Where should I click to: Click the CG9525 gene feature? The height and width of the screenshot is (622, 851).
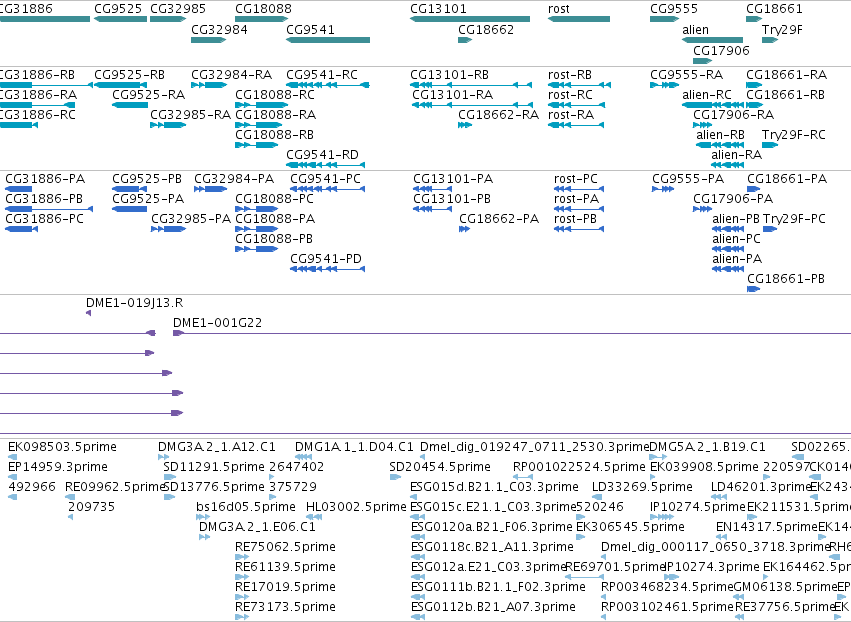(120, 19)
